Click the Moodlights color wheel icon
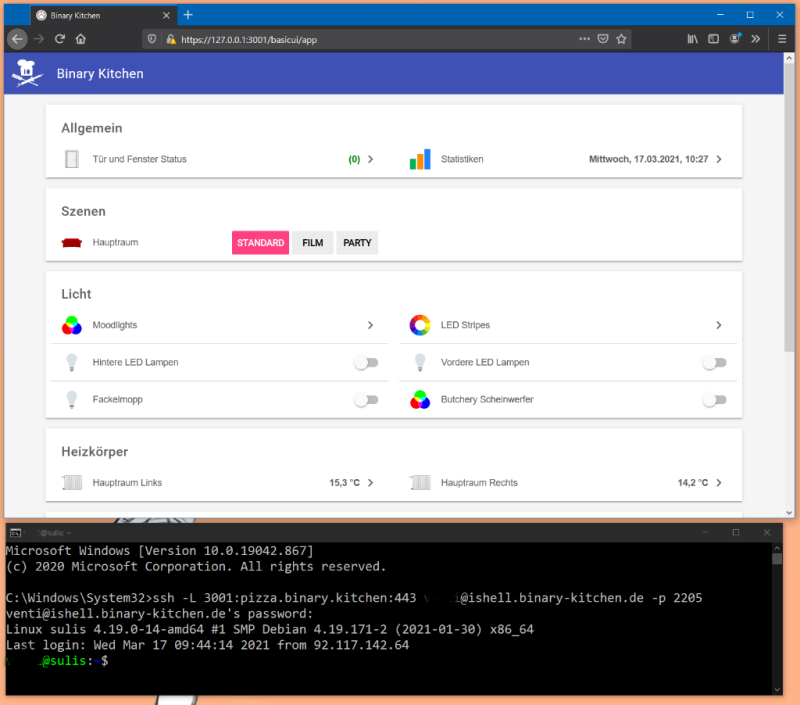The height and width of the screenshot is (705, 800). point(71,324)
